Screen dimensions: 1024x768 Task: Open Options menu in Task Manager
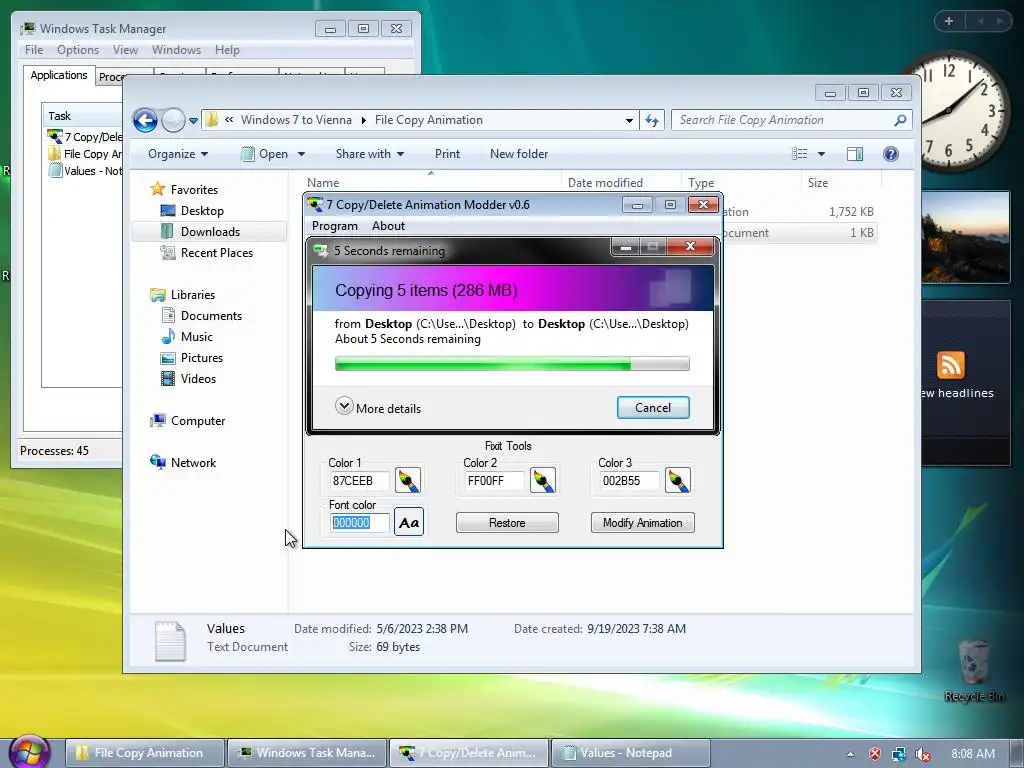pyautogui.click(x=78, y=50)
